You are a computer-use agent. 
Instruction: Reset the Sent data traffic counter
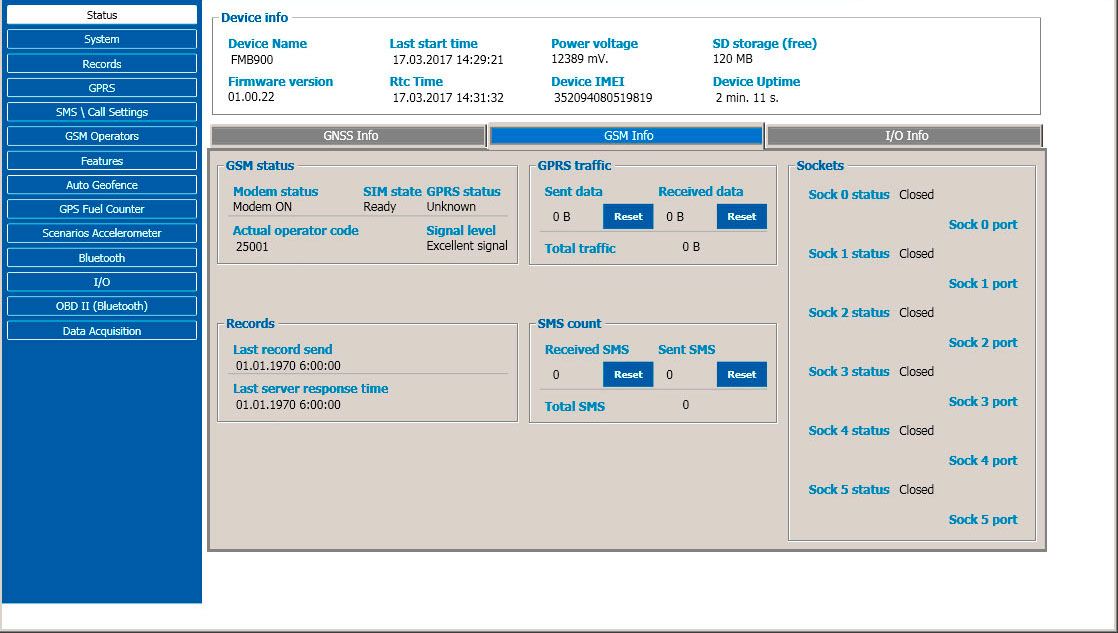coord(627,216)
